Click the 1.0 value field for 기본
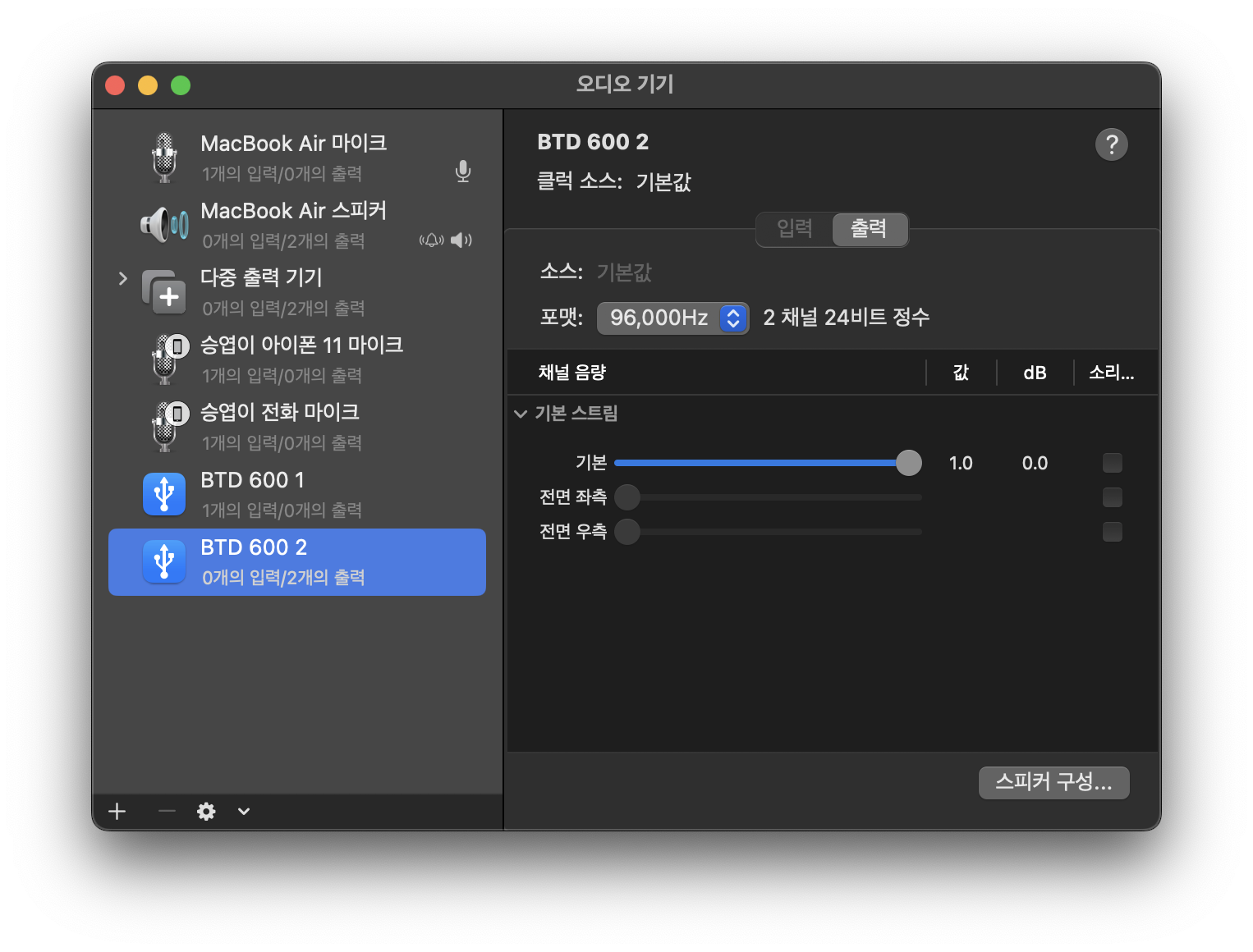 (x=961, y=463)
